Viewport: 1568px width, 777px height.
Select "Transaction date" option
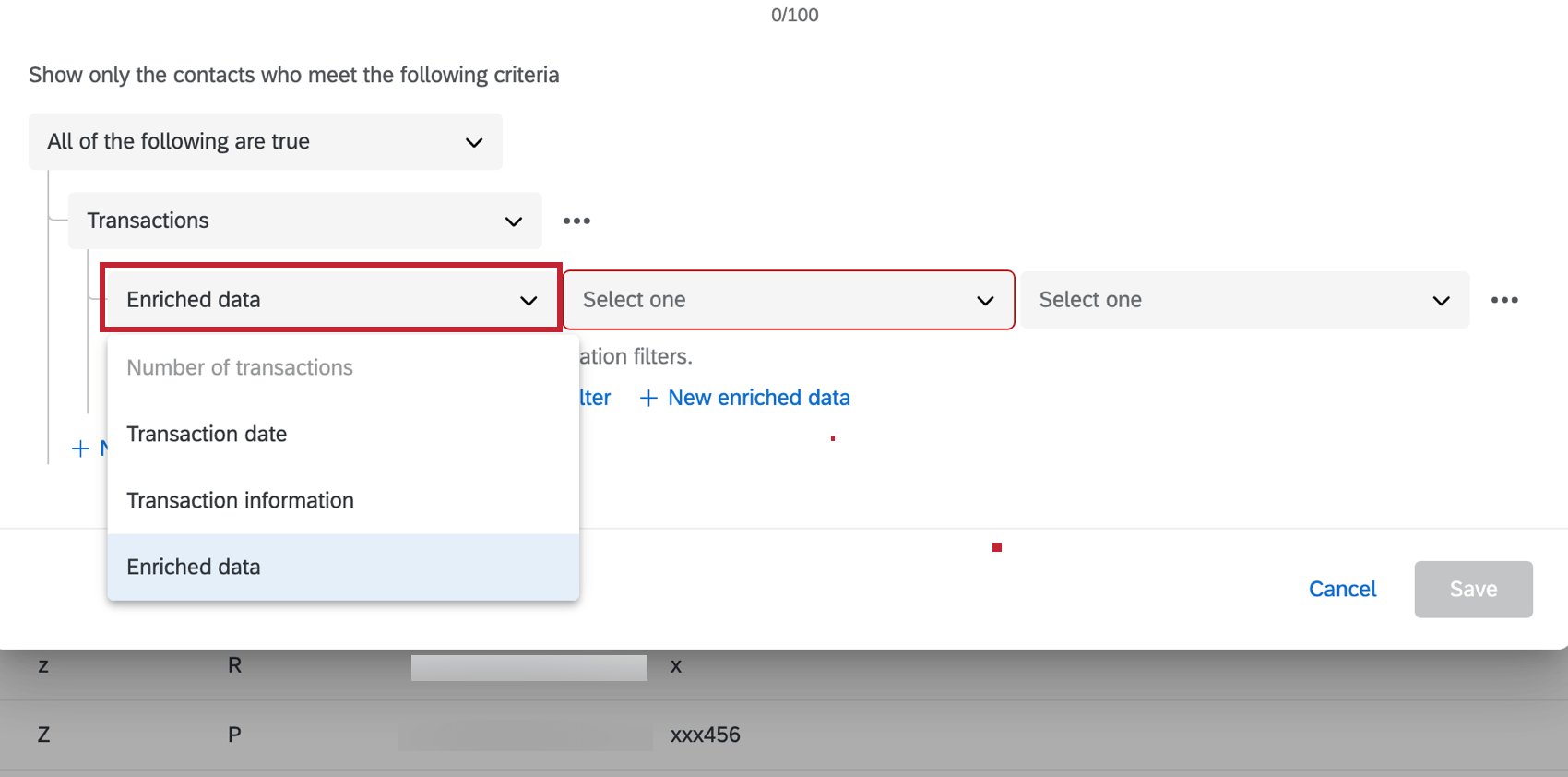pos(207,434)
